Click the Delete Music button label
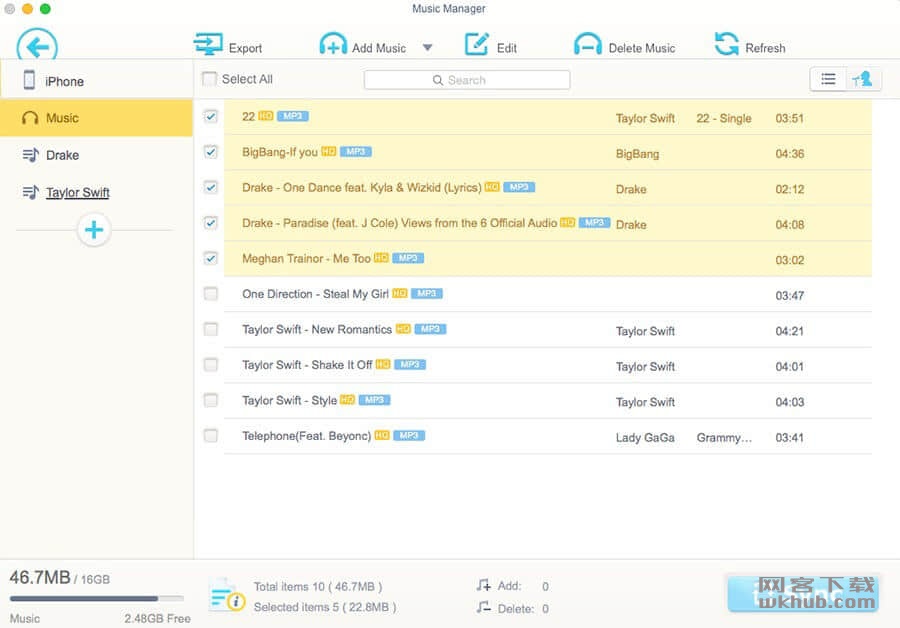 pyautogui.click(x=642, y=48)
